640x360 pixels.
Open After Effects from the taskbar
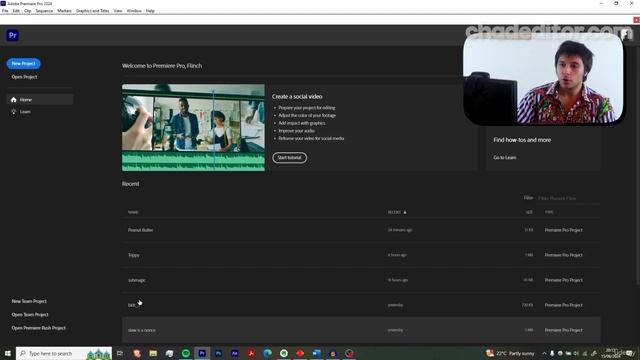(235, 353)
